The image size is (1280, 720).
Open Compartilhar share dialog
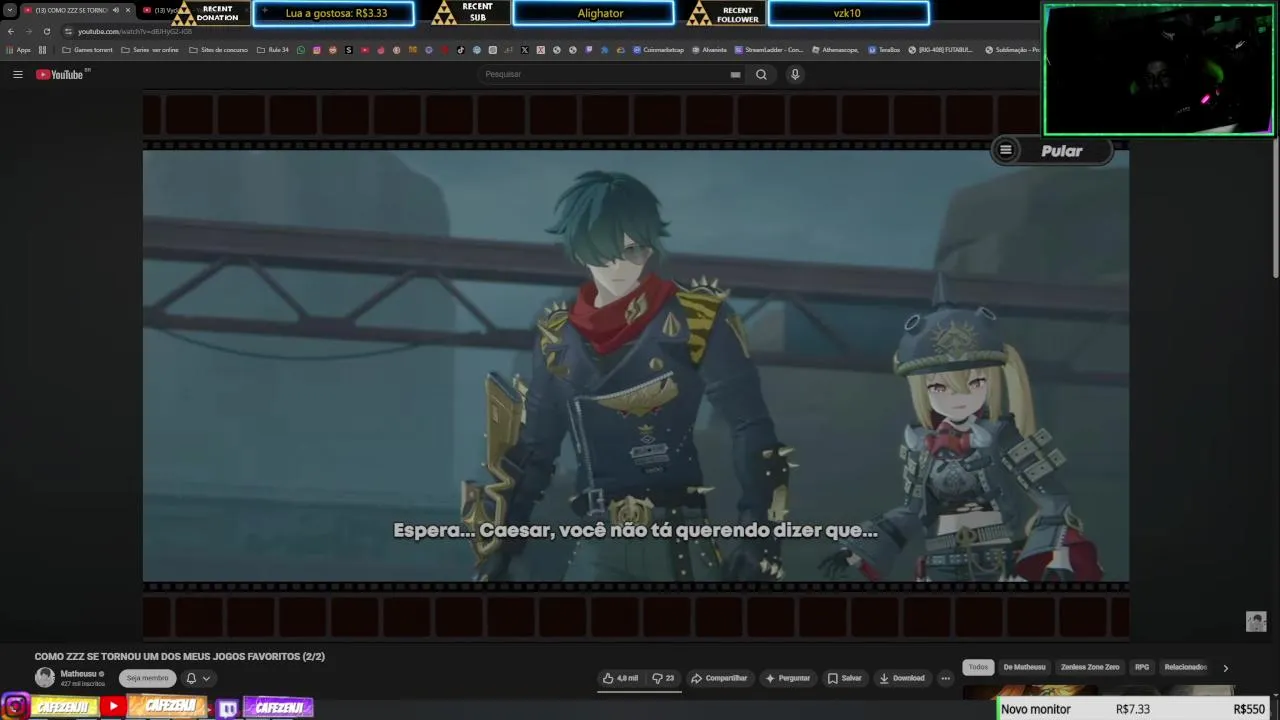pyautogui.click(x=719, y=678)
